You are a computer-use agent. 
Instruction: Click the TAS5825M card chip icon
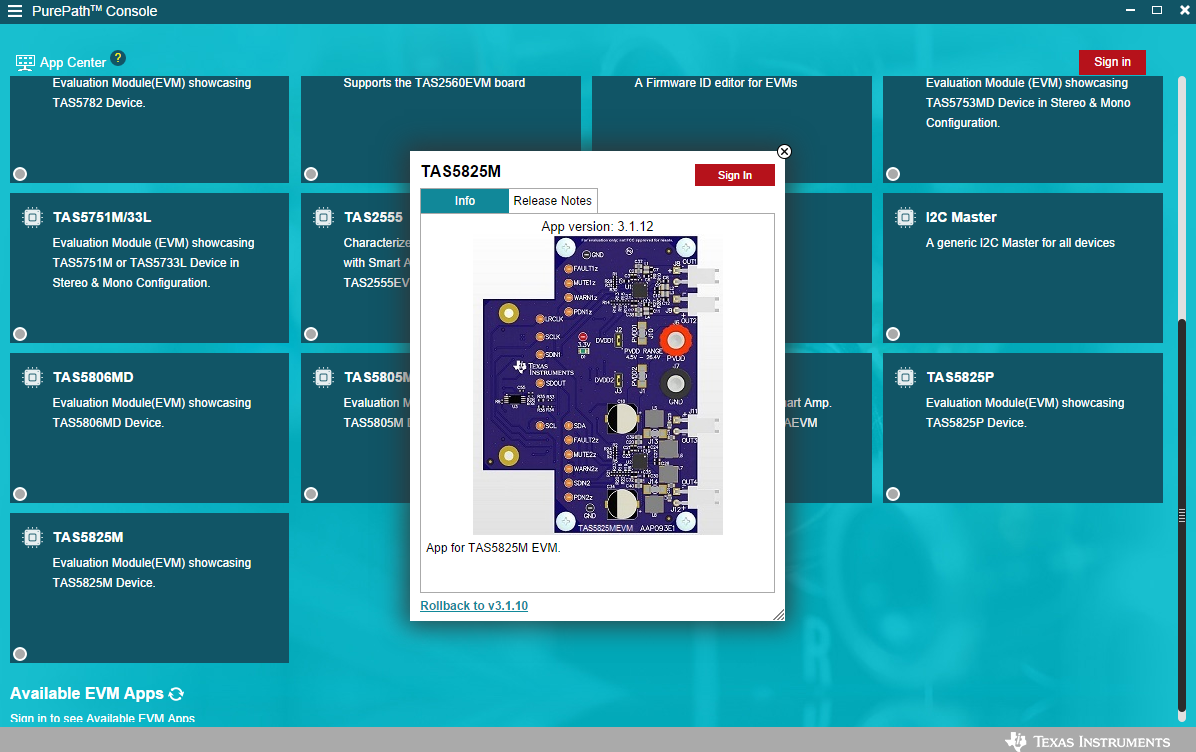(x=32, y=538)
